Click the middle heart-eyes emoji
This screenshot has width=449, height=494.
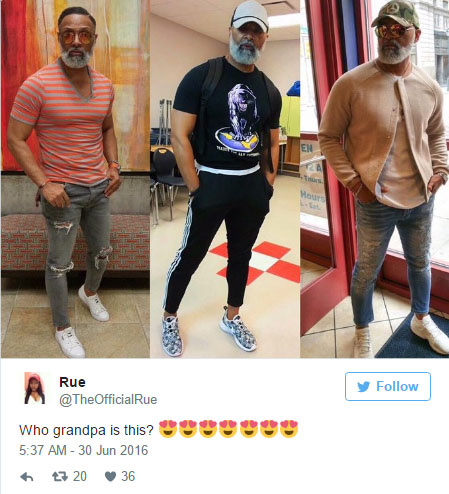pyautogui.click(x=228, y=429)
